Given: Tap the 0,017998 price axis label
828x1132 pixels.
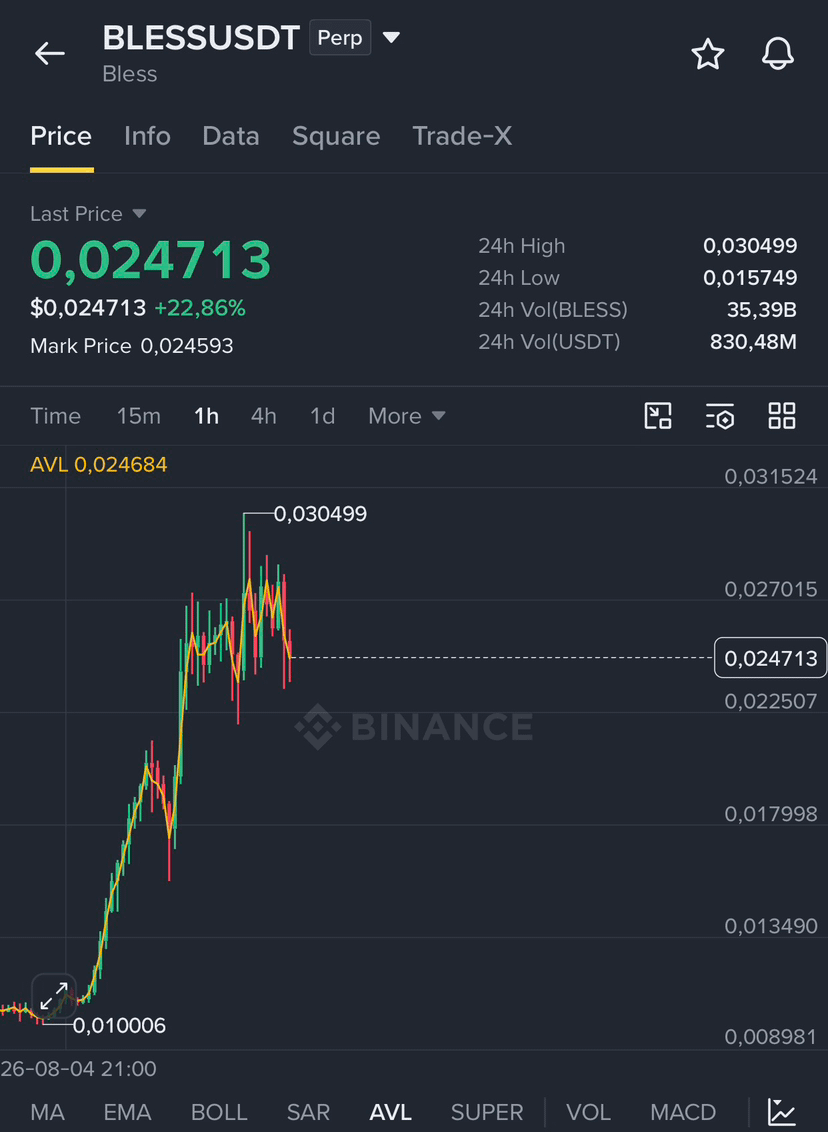Looking at the screenshot, I should [771, 814].
